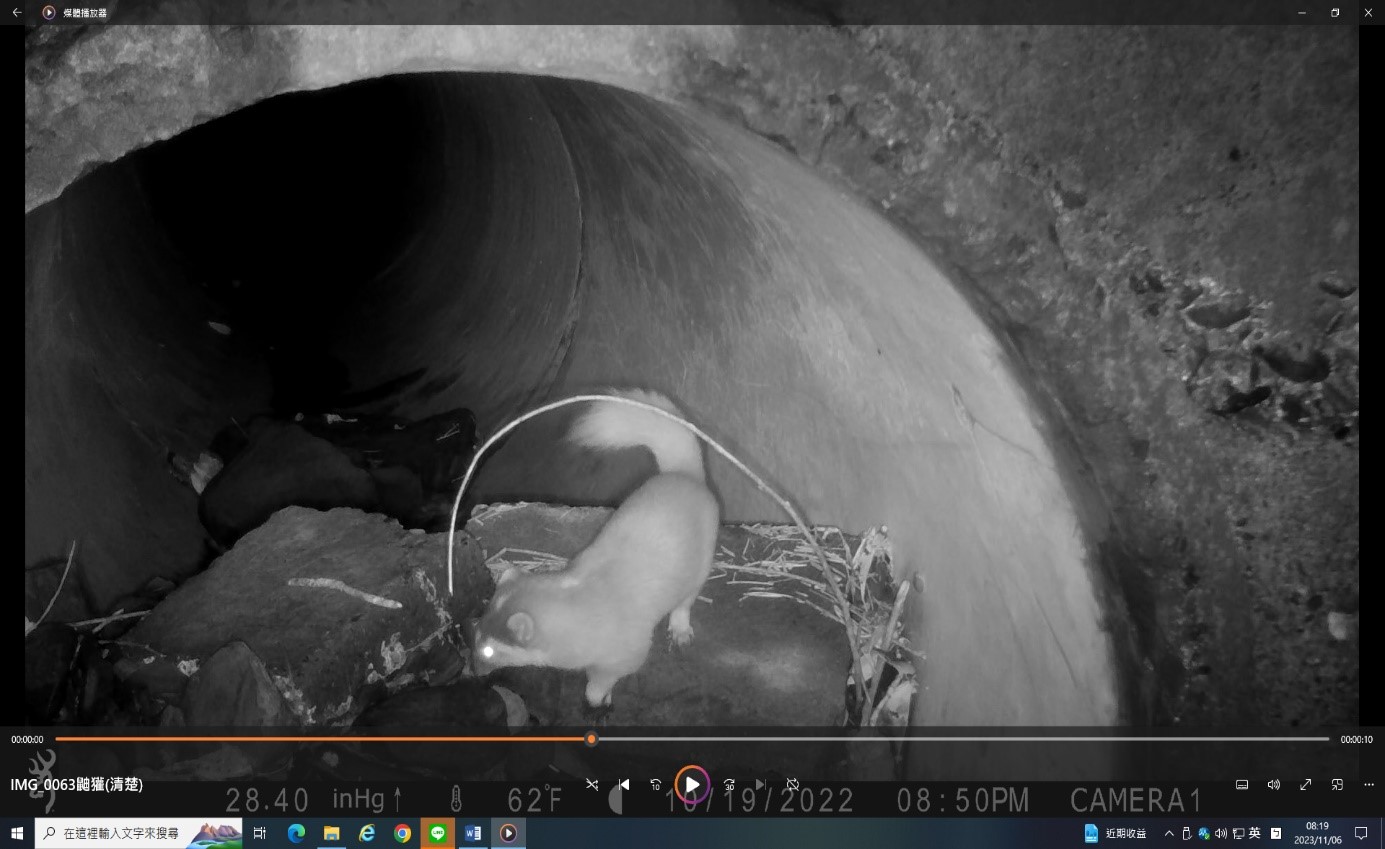
Task: Open subtitles and captions options
Action: [x=1242, y=785]
